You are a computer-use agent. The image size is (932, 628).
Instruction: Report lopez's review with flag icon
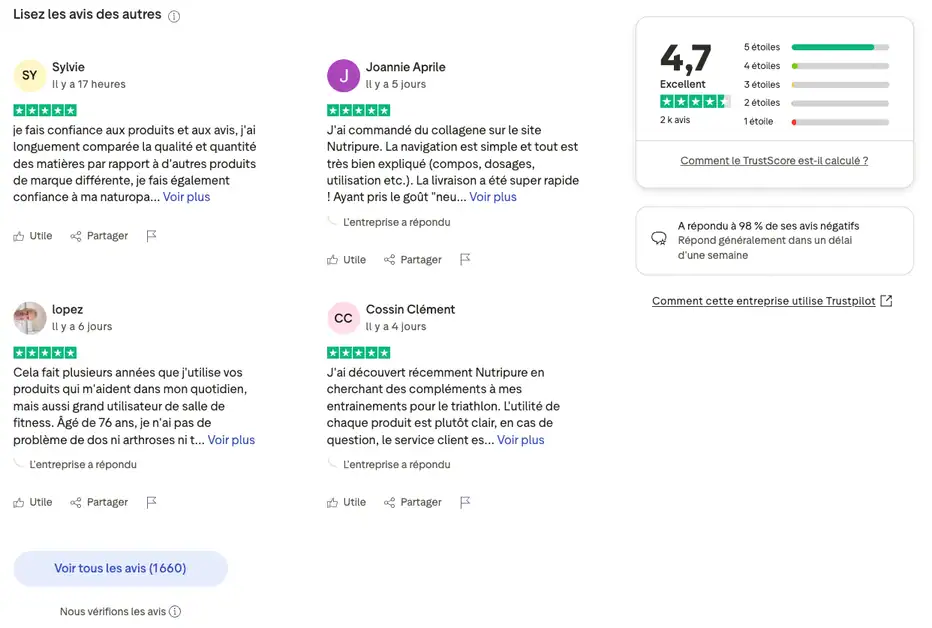pos(152,502)
